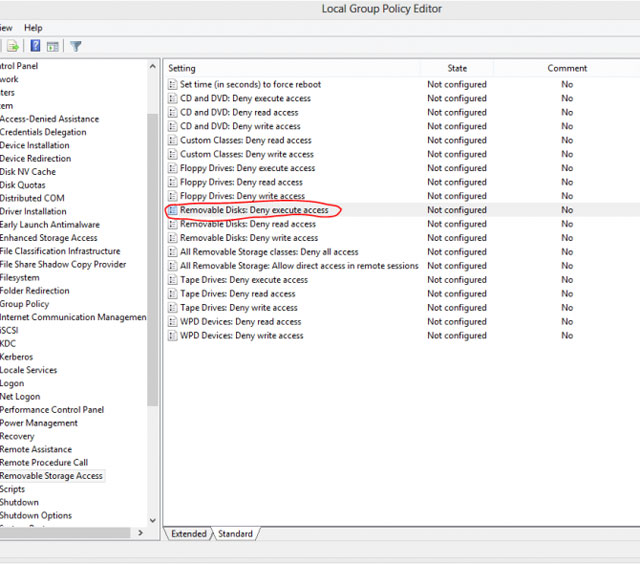Click the Show/Hide Action Pane icon

[52, 46]
